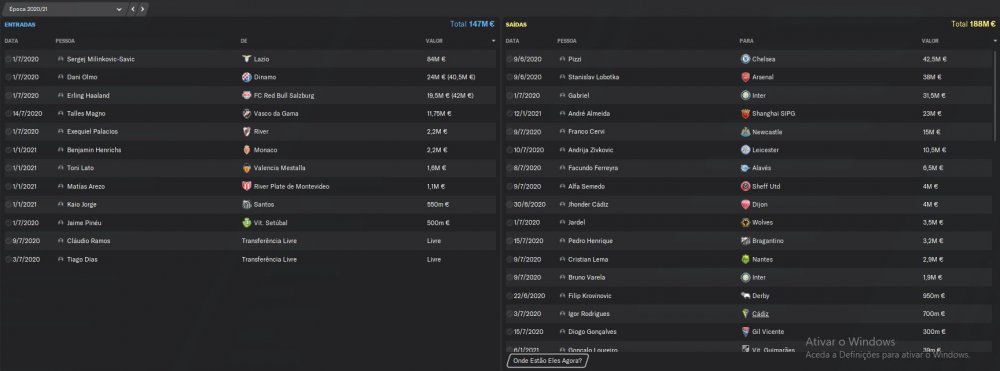Click Onde Estão Eles Agora? button
This screenshot has height=371, width=1000.
pyautogui.click(x=548, y=361)
